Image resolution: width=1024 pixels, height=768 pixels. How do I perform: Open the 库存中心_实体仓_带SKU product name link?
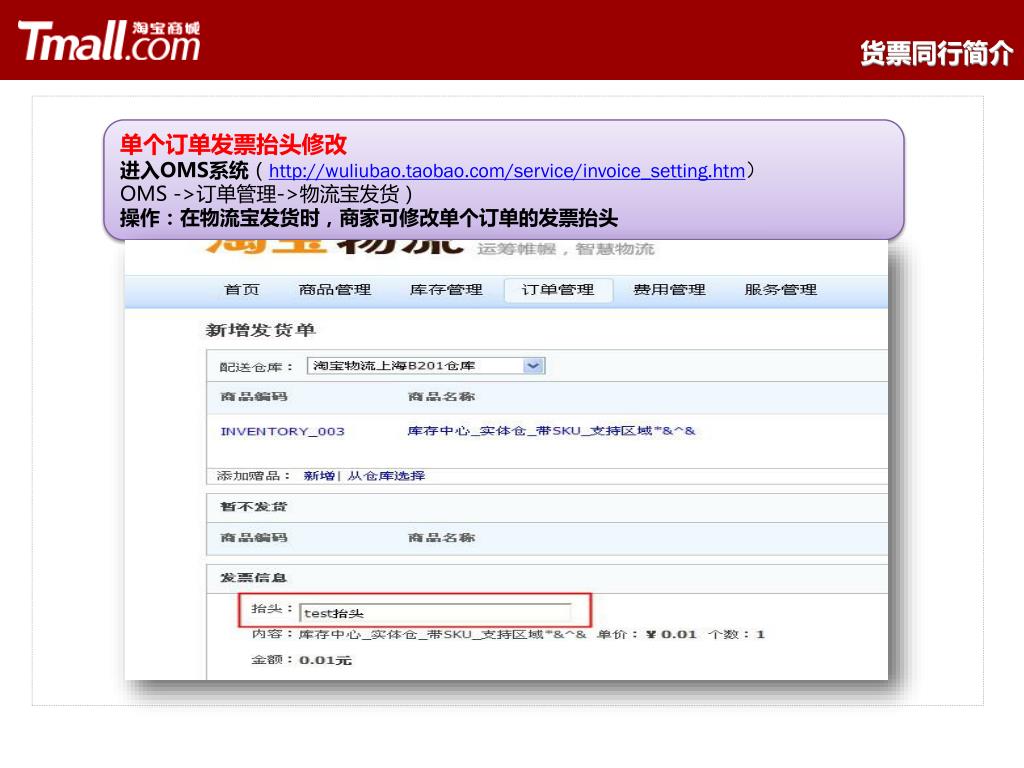coord(551,431)
